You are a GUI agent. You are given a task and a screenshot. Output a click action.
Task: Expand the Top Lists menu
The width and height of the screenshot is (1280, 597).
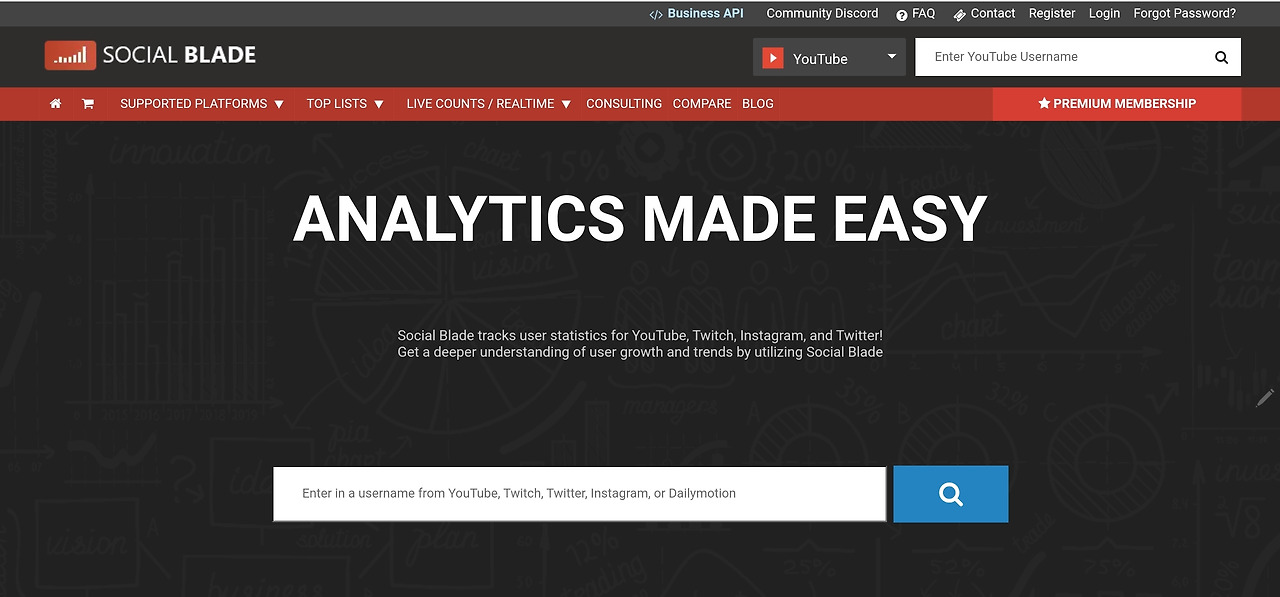pos(345,104)
